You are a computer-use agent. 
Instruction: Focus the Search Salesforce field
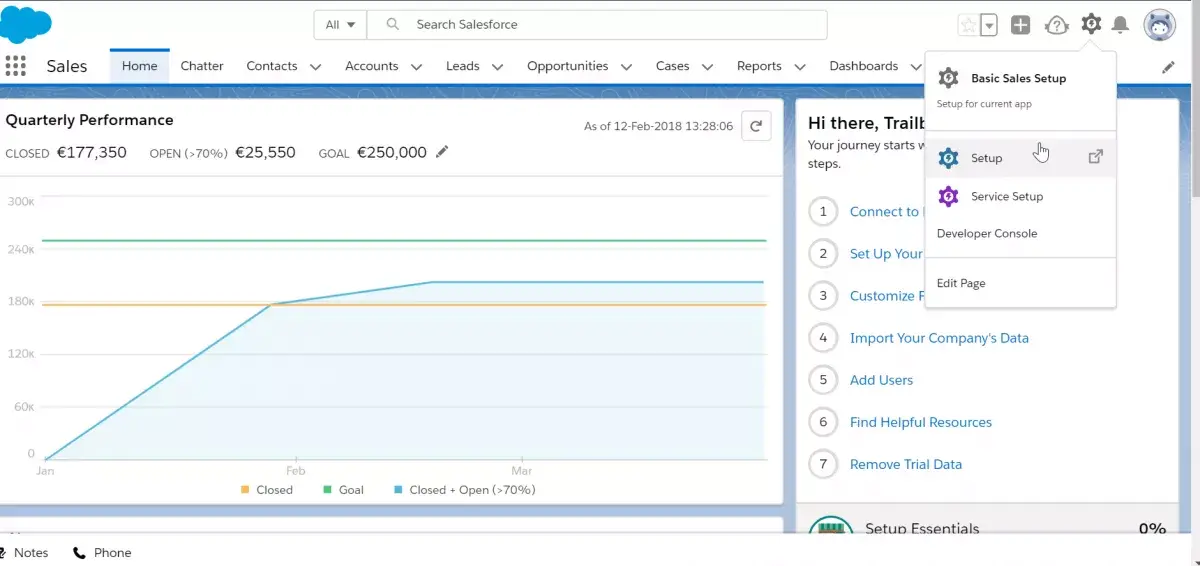pyautogui.click(x=597, y=25)
